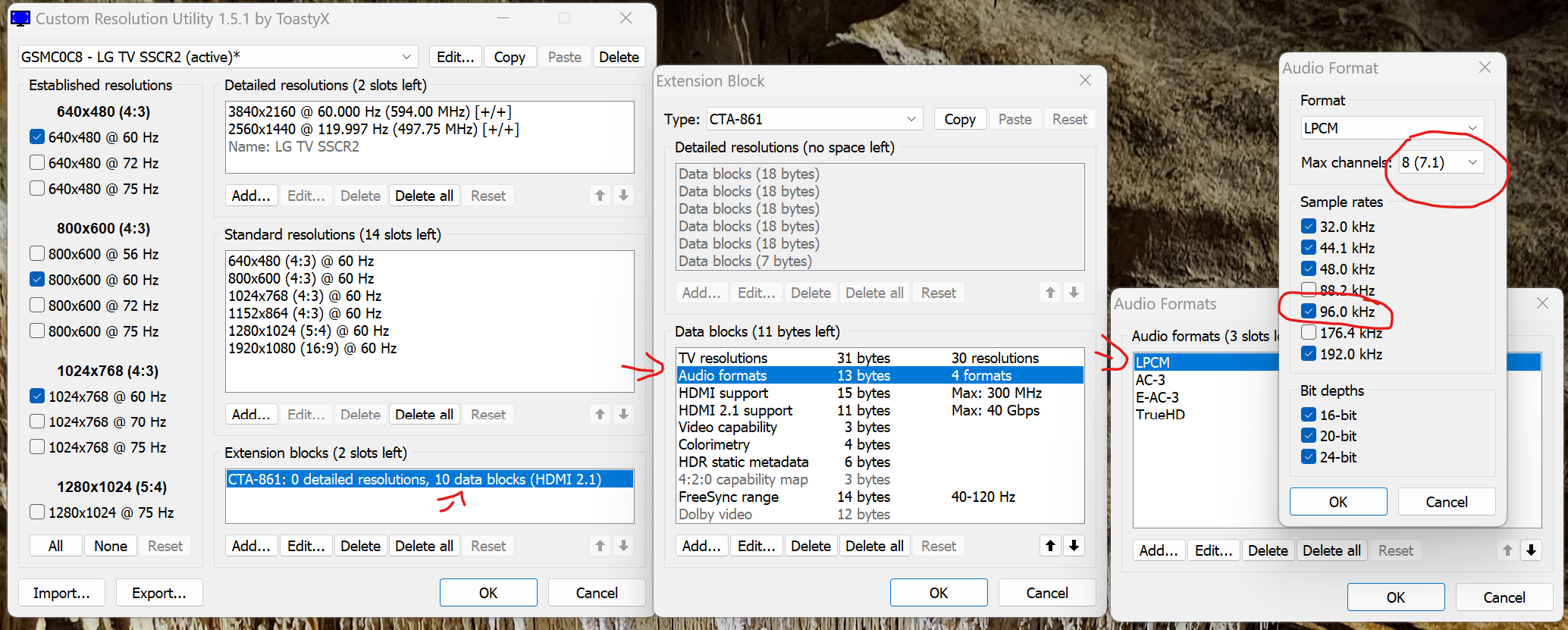Viewport: 1568px width, 630px height.
Task: Select HDR static metadata data block
Action: click(x=880, y=462)
